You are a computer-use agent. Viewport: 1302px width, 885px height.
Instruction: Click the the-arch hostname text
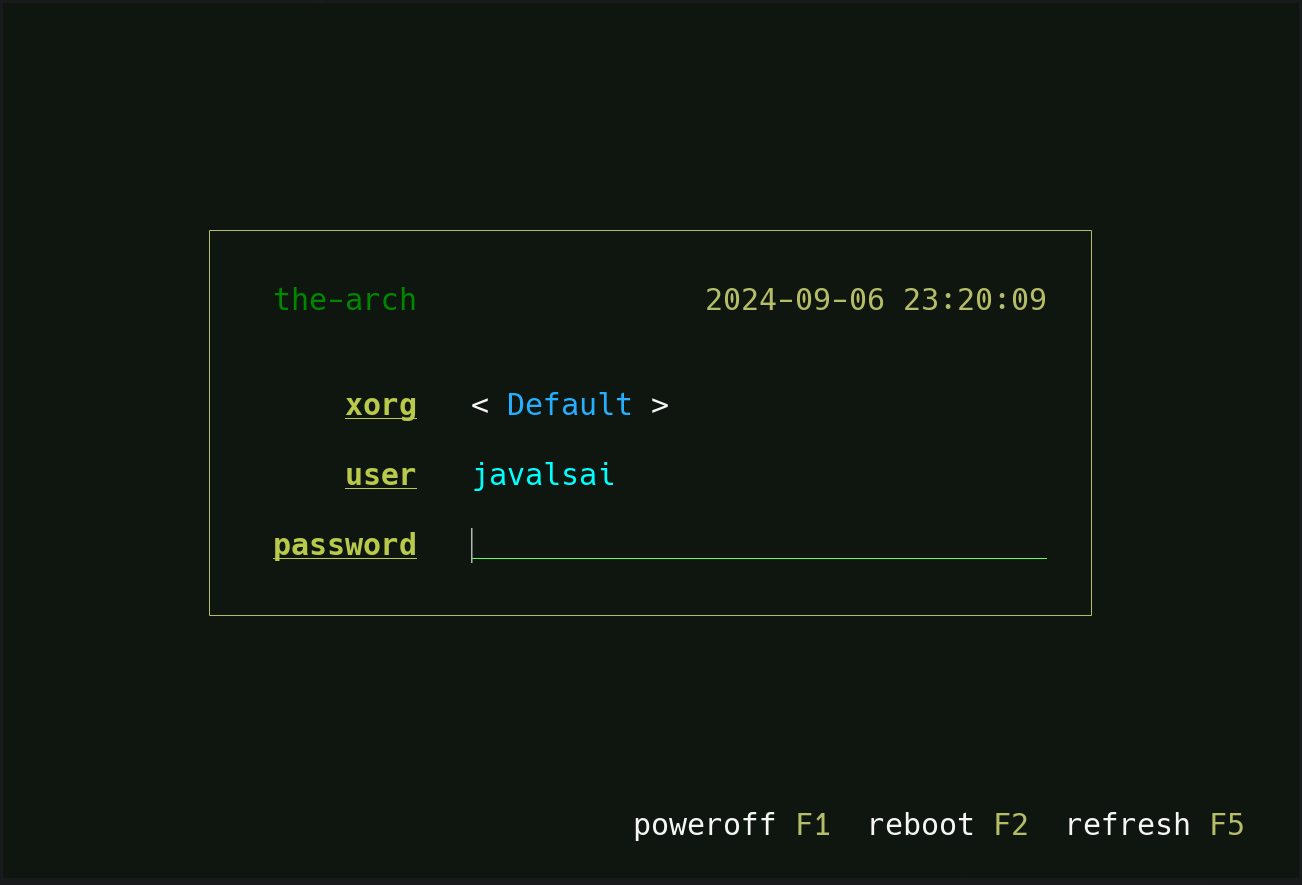click(345, 300)
